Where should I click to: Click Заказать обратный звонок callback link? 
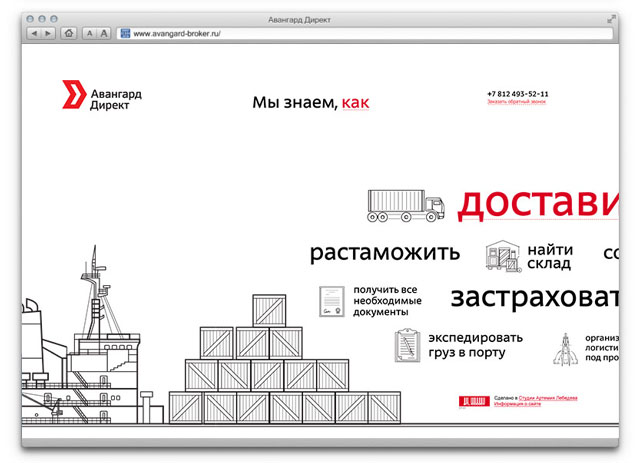[517, 102]
